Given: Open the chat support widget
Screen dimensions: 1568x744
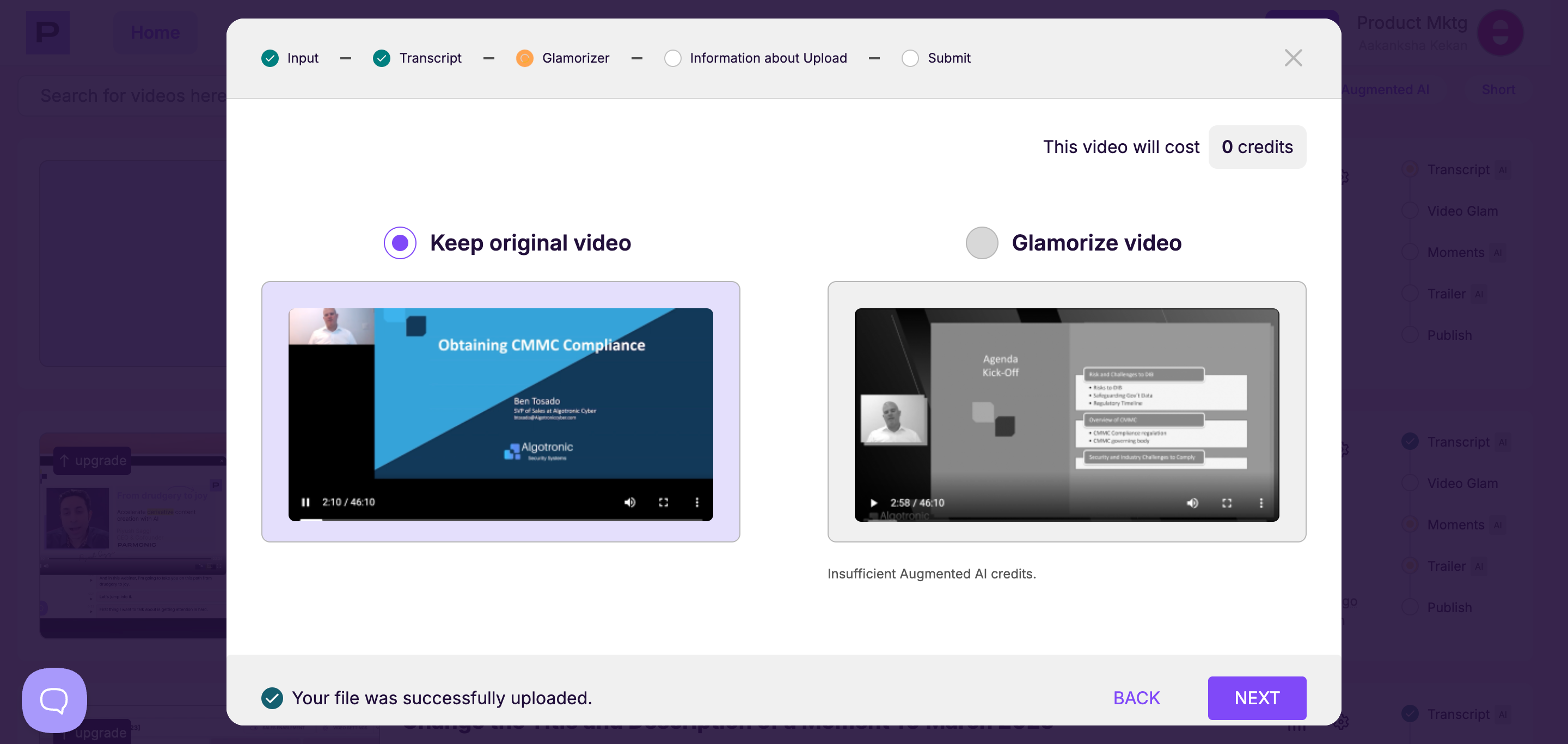Looking at the screenshot, I should pyautogui.click(x=54, y=700).
